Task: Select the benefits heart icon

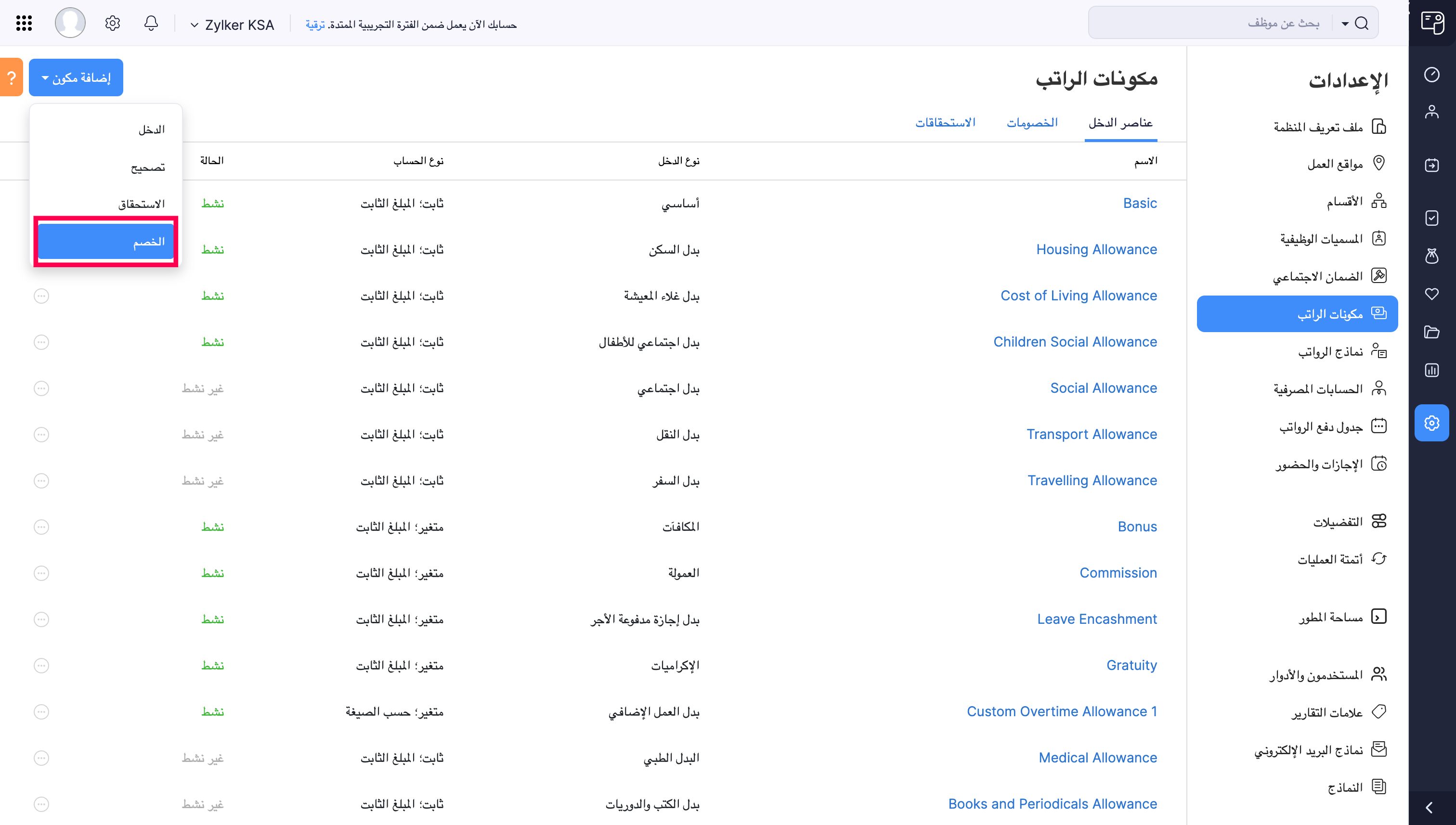Action: point(1432,294)
